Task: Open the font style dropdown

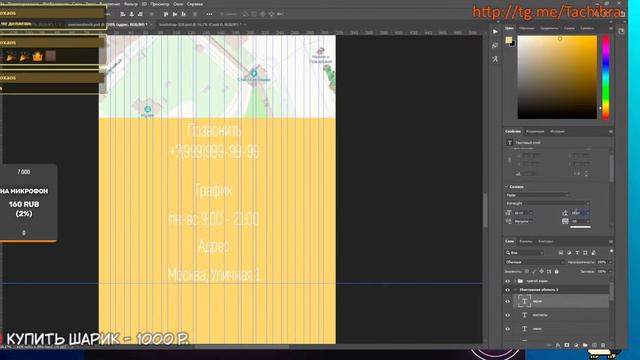Action: tap(548, 203)
